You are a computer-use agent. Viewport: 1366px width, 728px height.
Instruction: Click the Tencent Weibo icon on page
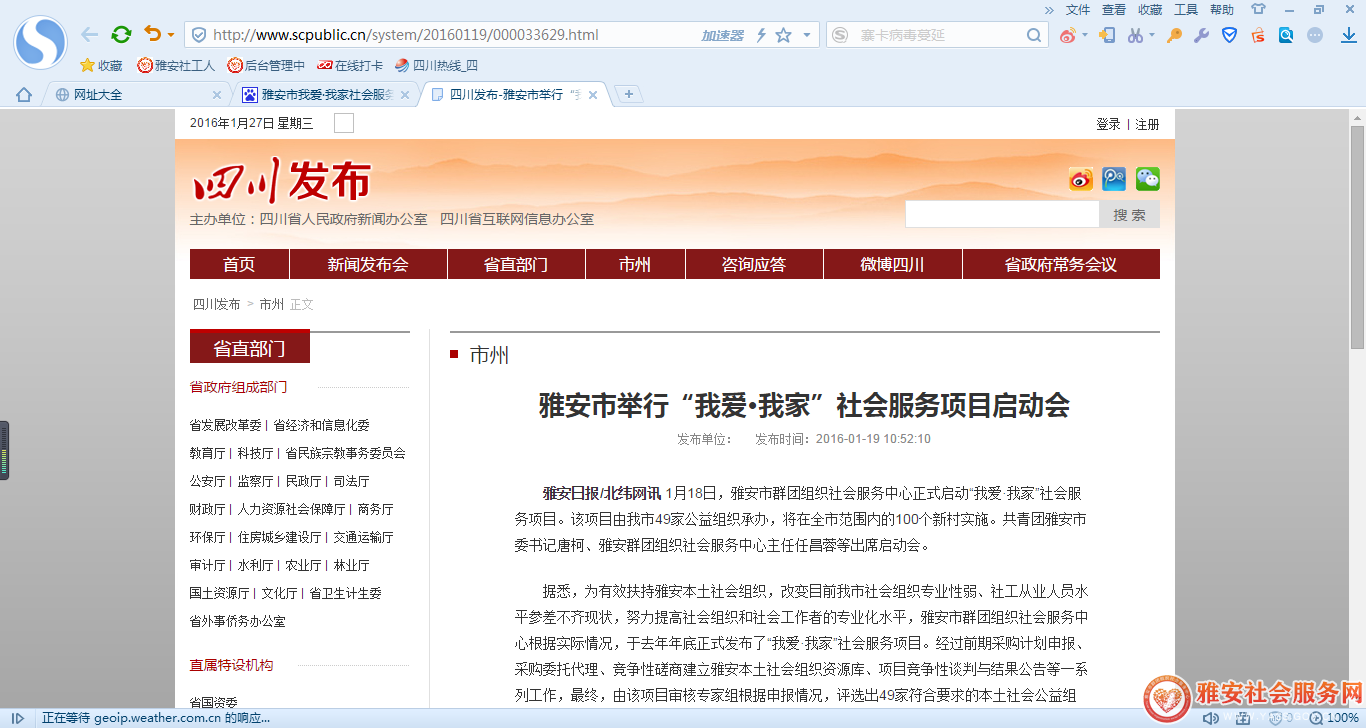click(x=1114, y=179)
